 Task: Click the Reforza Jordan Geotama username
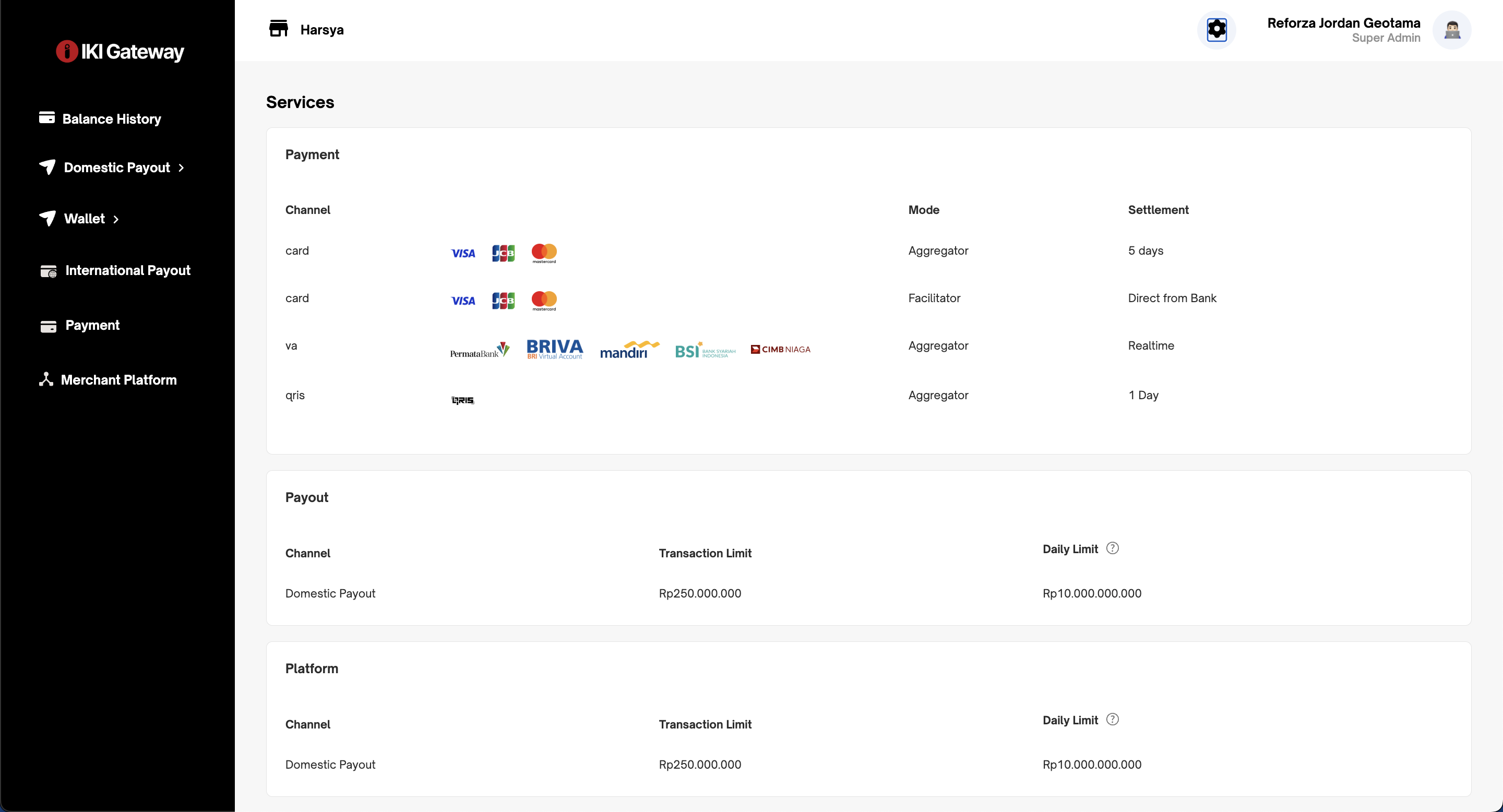point(1343,23)
